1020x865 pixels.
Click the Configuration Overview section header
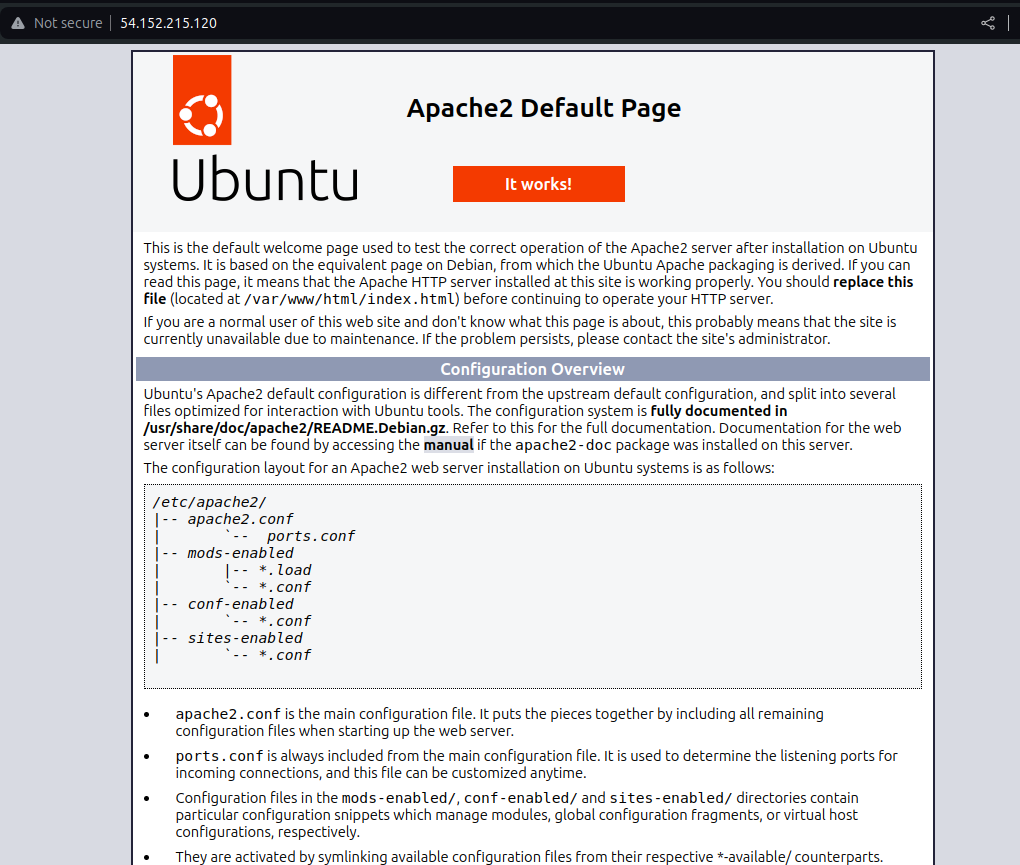tap(532, 369)
